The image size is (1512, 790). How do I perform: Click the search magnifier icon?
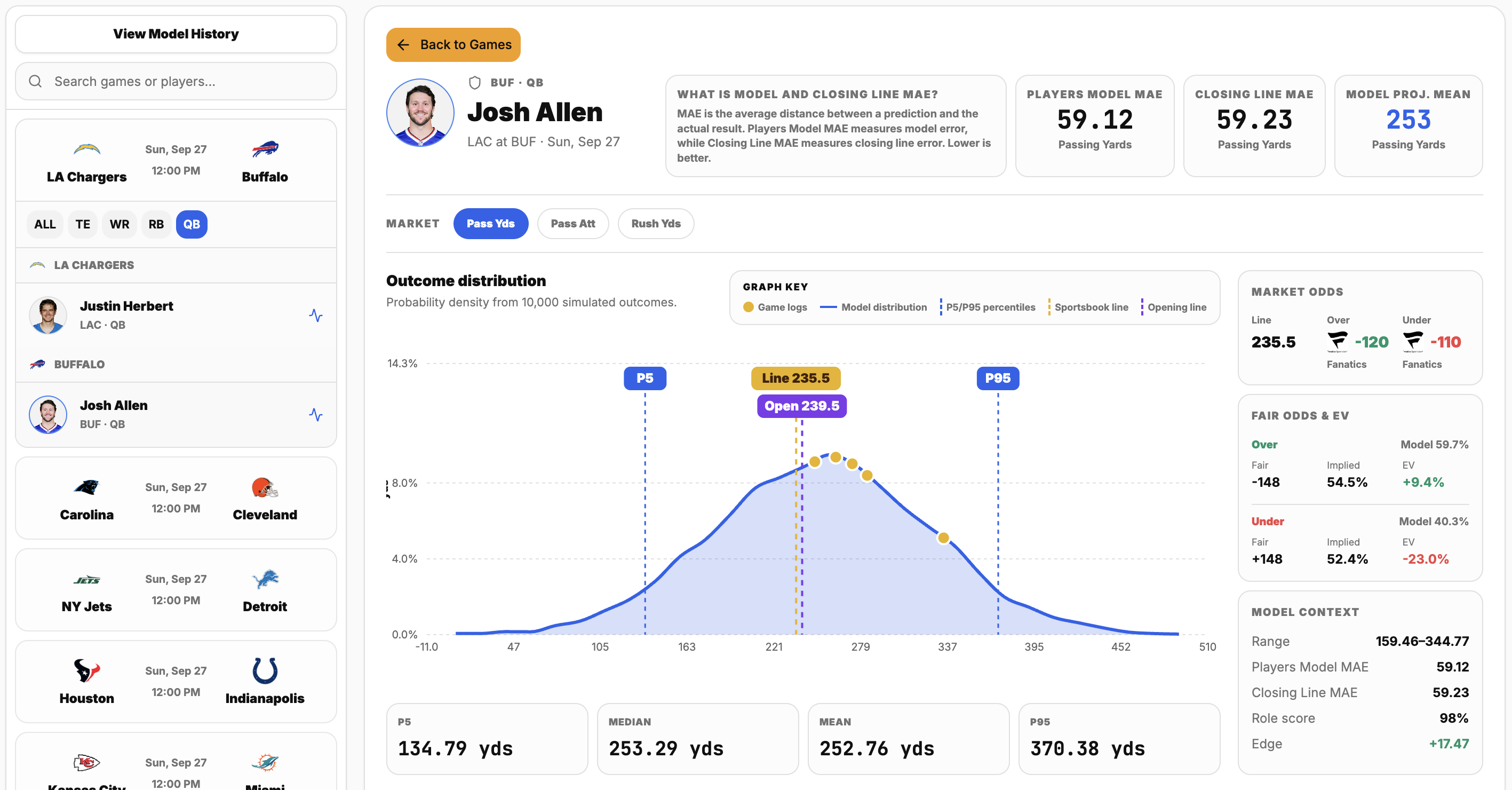point(35,81)
